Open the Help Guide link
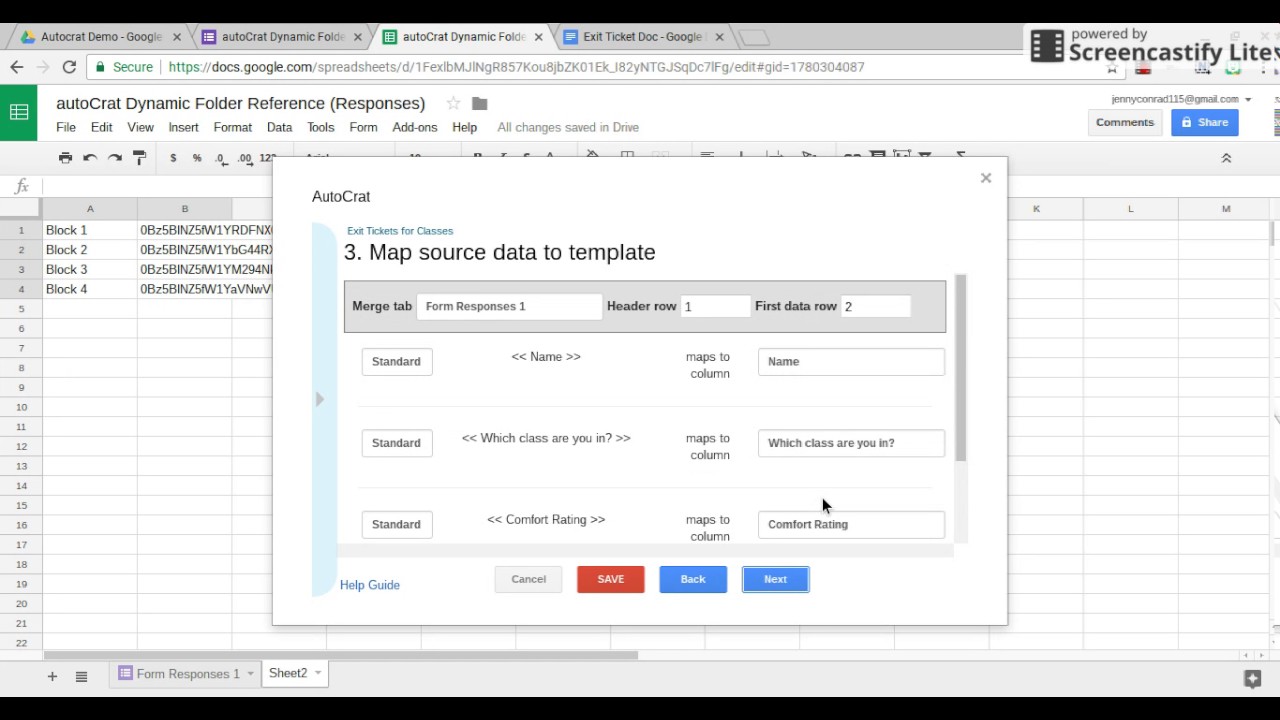 pyautogui.click(x=370, y=585)
